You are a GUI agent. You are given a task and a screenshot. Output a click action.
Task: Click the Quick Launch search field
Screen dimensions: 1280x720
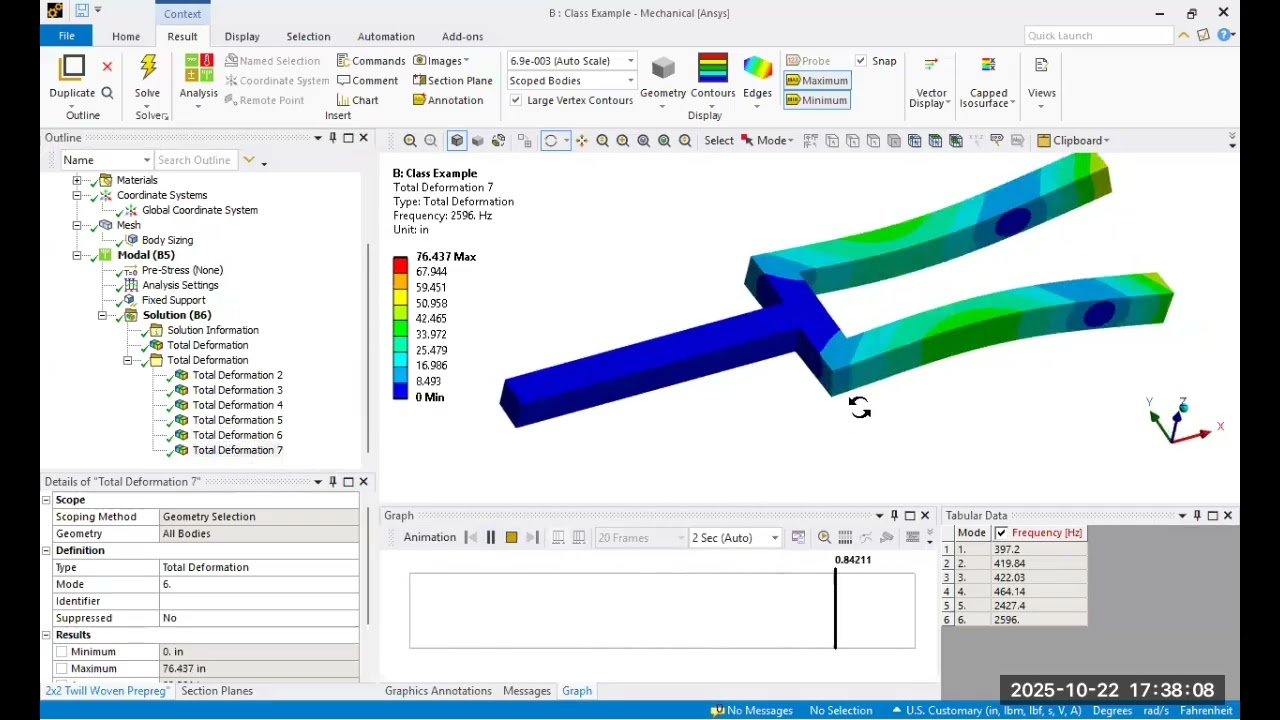coord(1098,36)
